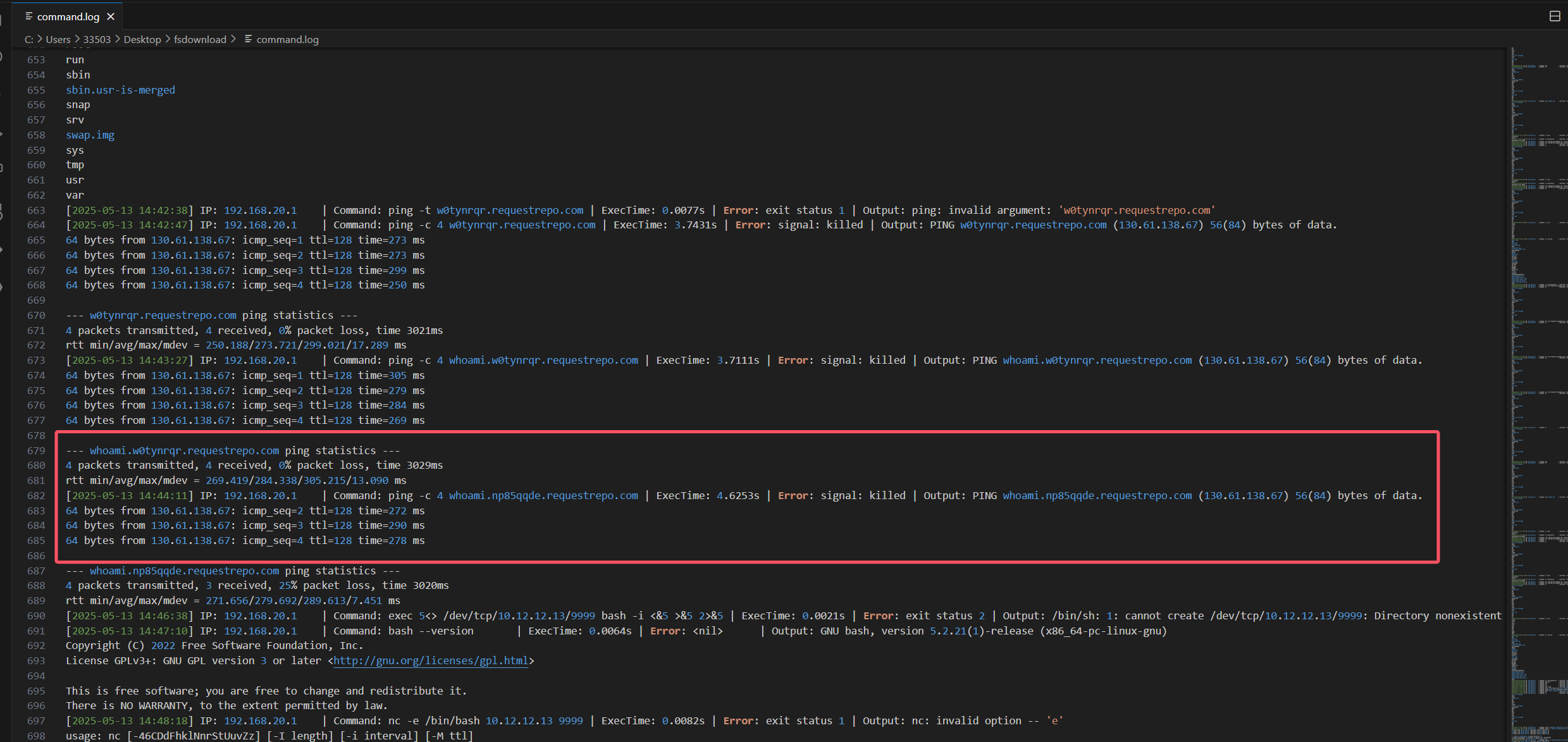
Task: Open the C: breadcrumb drive segment
Action: pos(28,39)
